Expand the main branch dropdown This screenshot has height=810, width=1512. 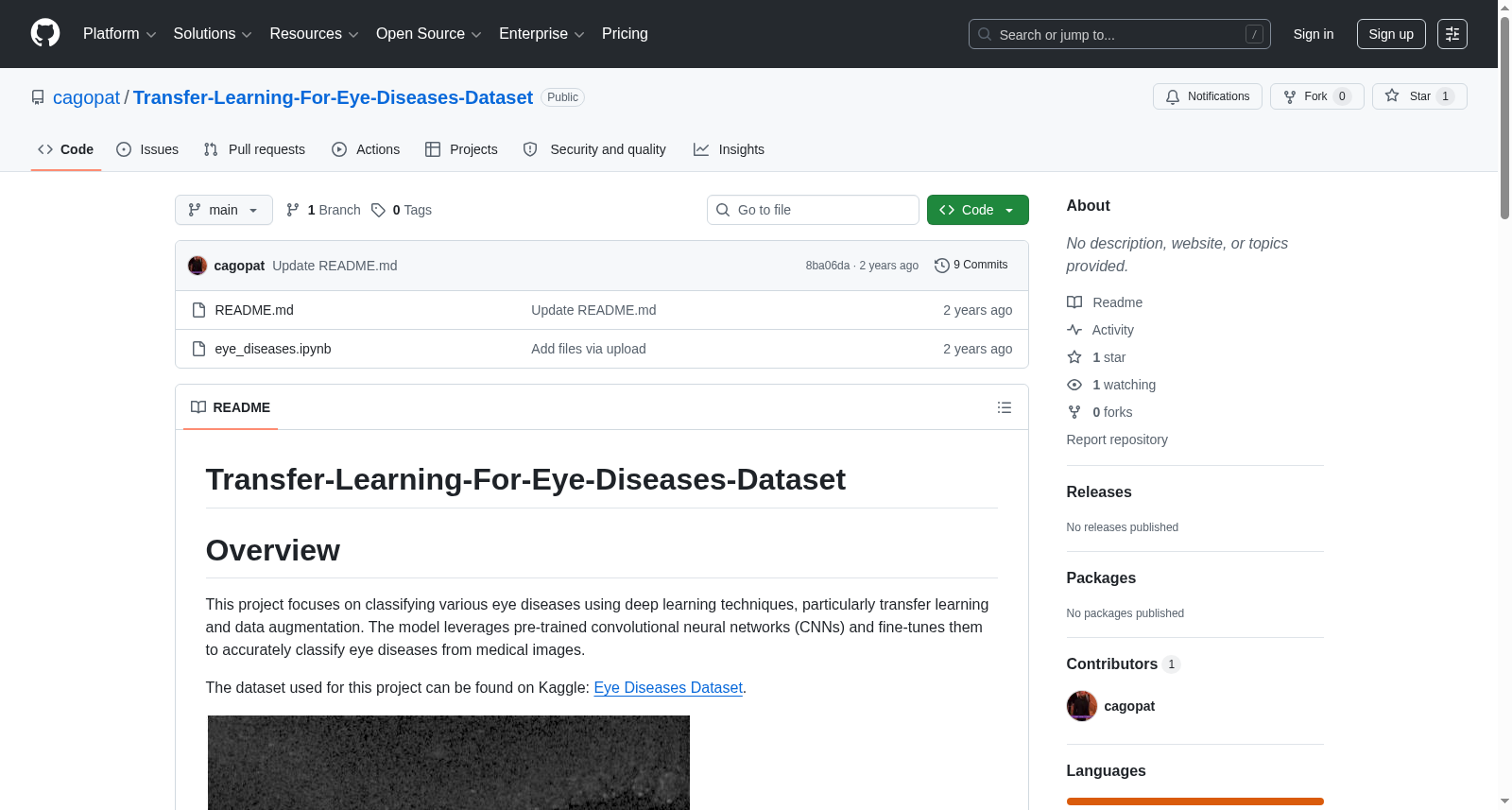pyautogui.click(x=224, y=210)
